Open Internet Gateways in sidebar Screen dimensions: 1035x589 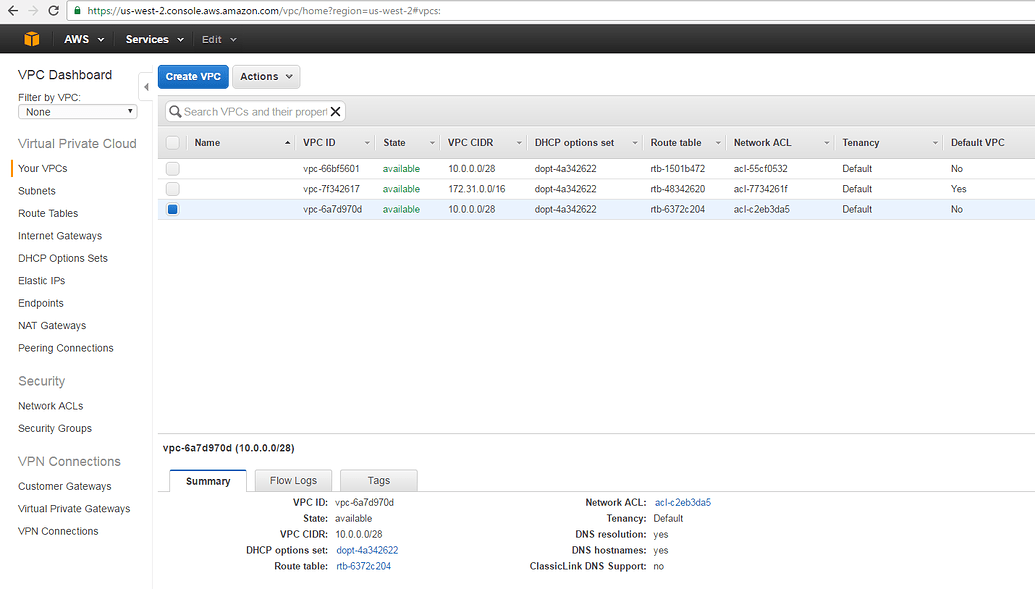(x=60, y=236)
